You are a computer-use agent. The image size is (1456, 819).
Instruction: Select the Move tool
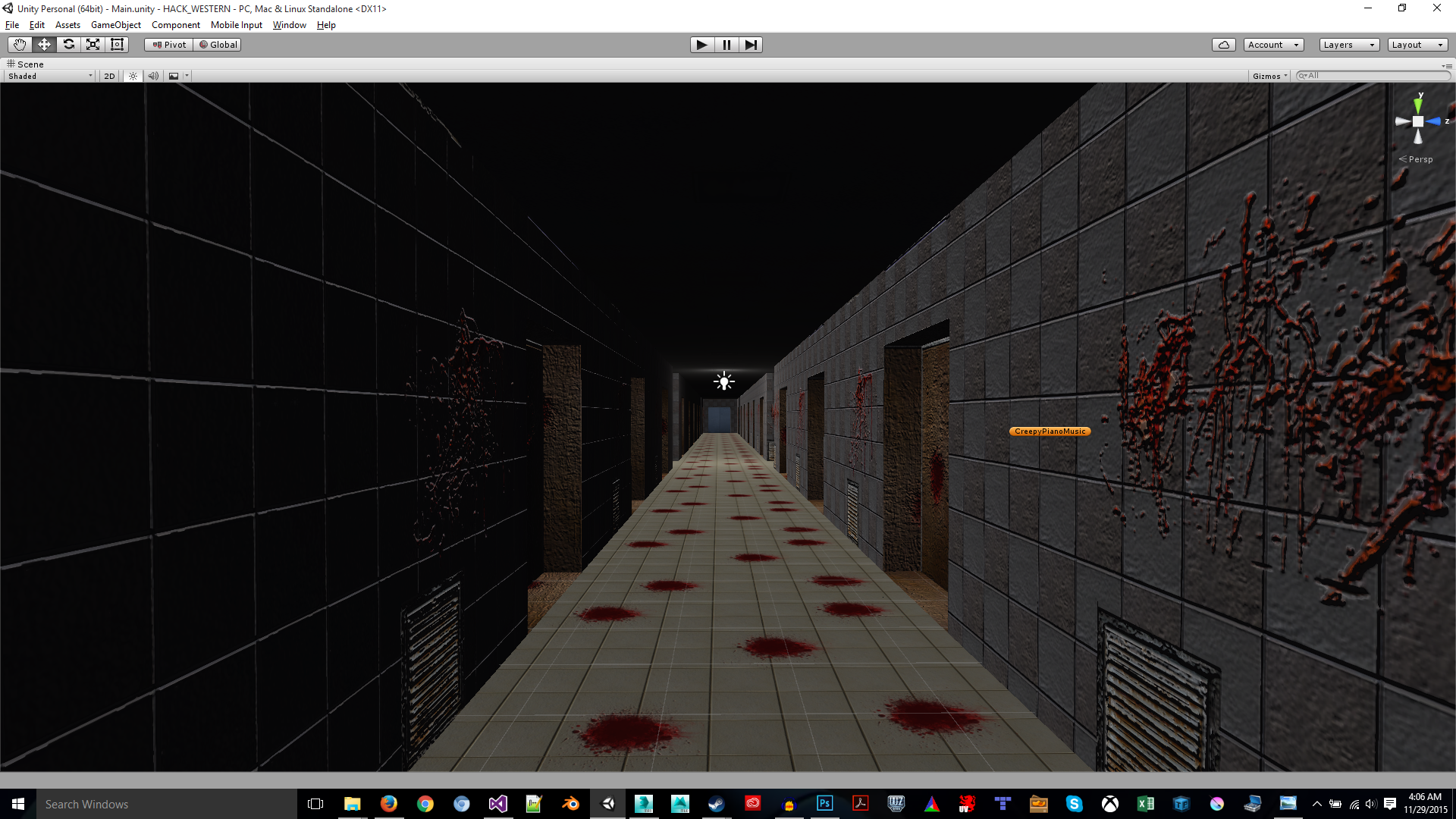44,45
